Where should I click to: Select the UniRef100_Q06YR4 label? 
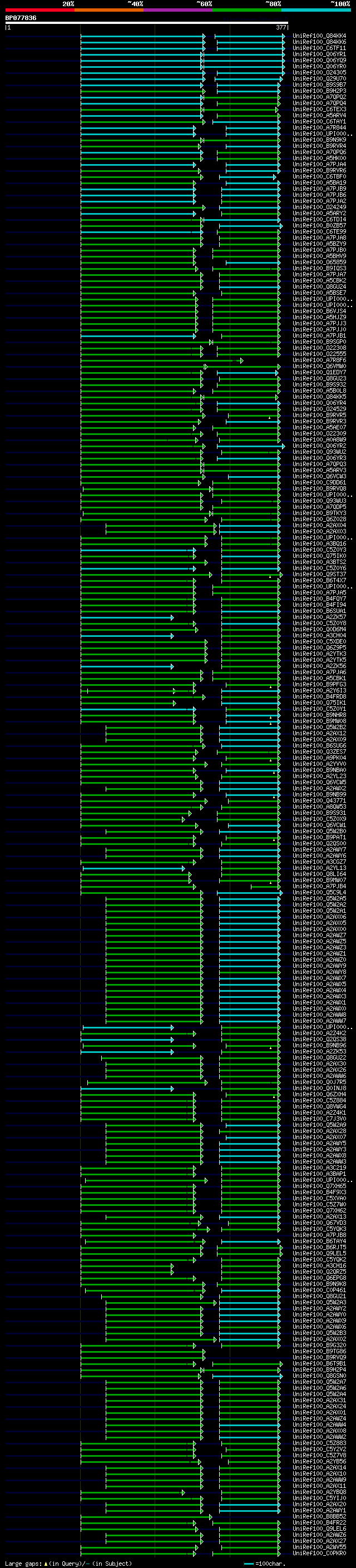point(319,403)
